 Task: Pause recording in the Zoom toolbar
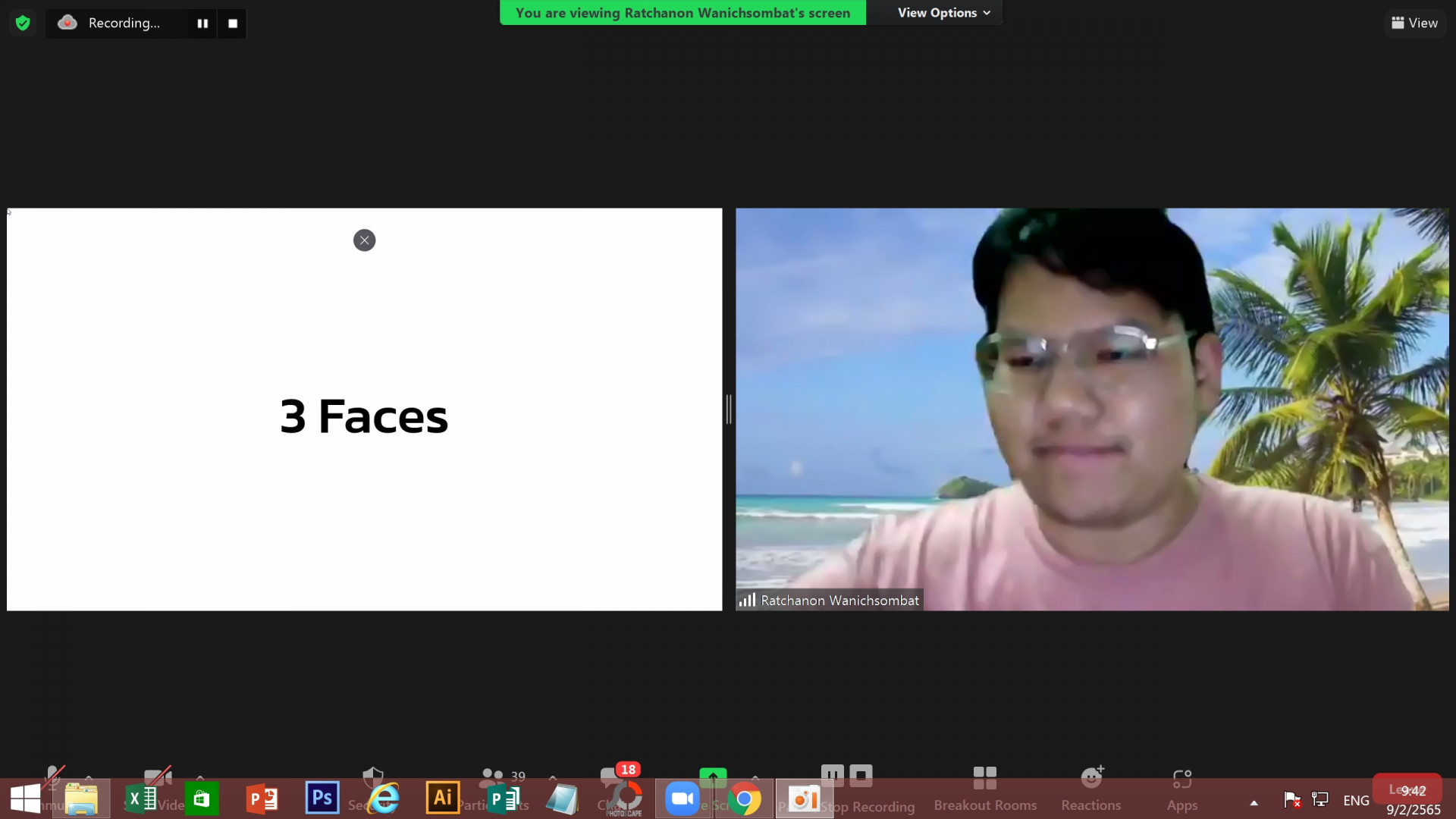(832, 775)
